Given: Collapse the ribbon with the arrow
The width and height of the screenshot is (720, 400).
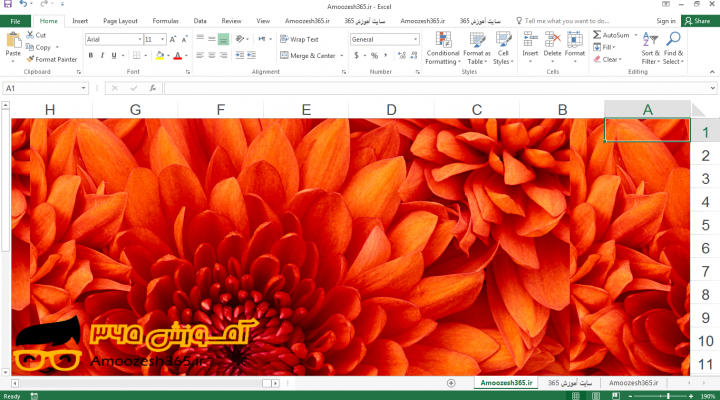Looking at the screenshot, I should [712, 72].
